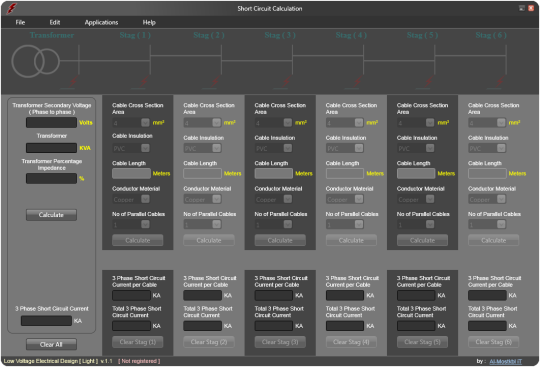
Task: Click Stag 5 Short Circuit Current per Cable output
Action: tap(416, 295)
